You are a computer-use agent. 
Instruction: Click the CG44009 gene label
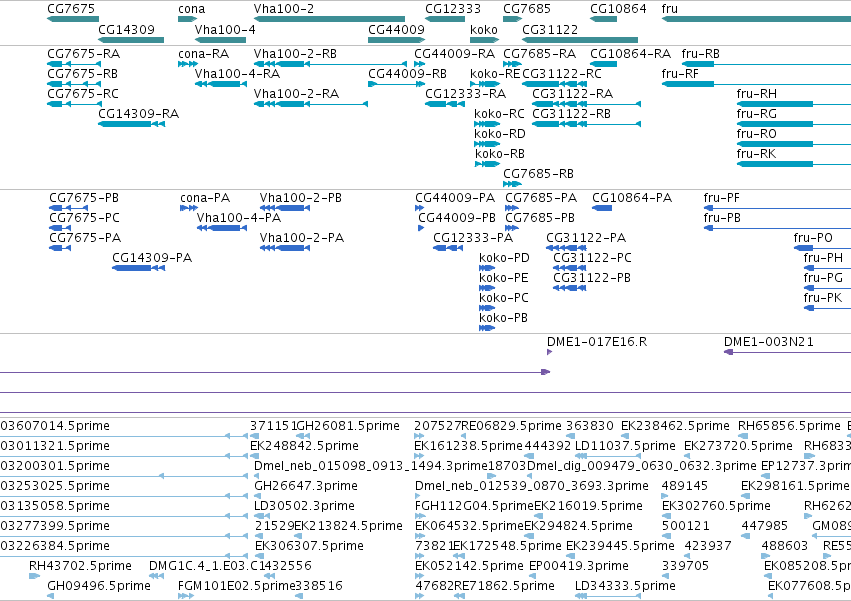tap(396, 29)
